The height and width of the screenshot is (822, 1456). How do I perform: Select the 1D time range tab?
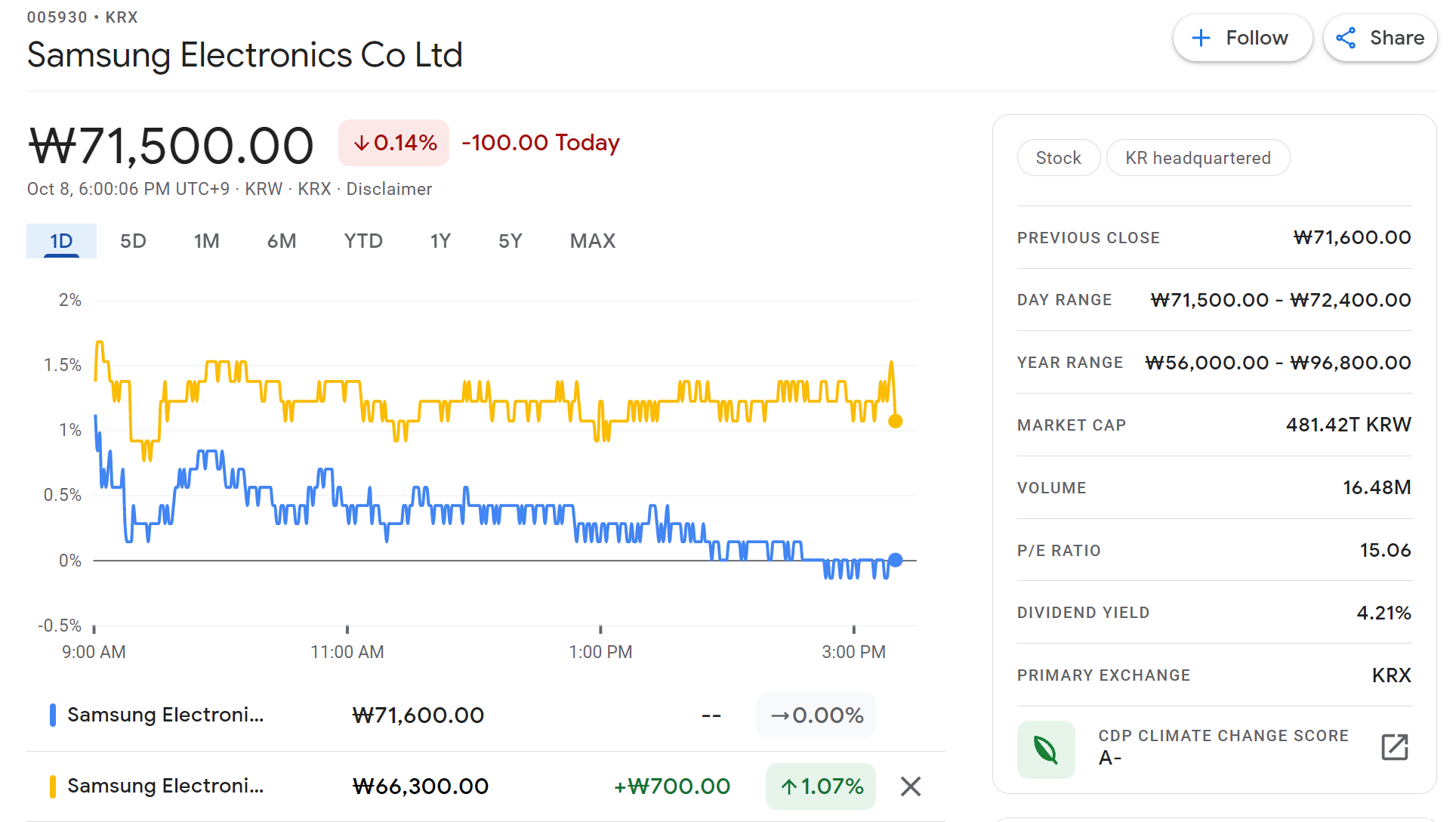click(61, 241)
